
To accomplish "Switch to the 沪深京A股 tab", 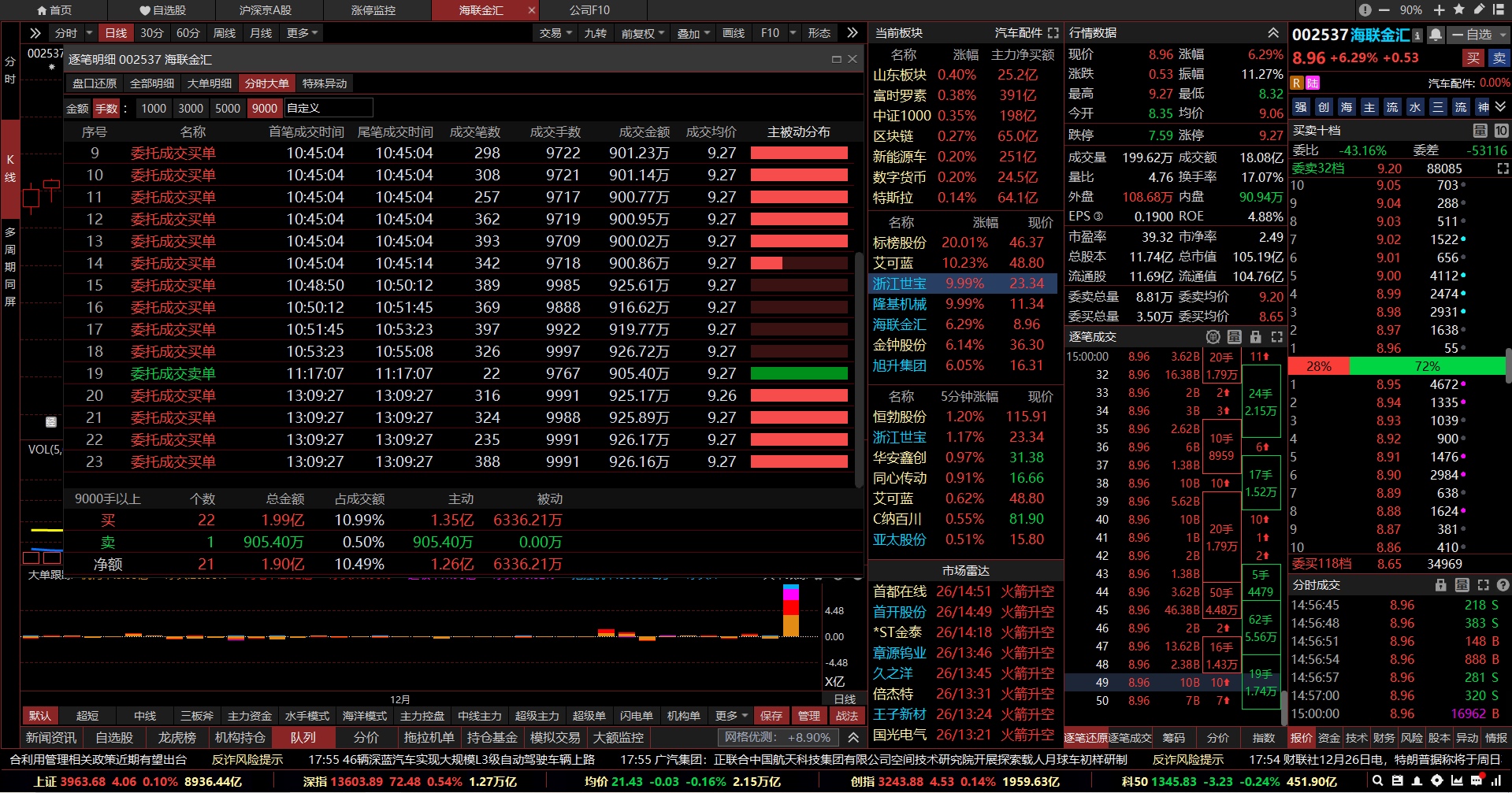I will pyautogui.click(x=266, y=10).
